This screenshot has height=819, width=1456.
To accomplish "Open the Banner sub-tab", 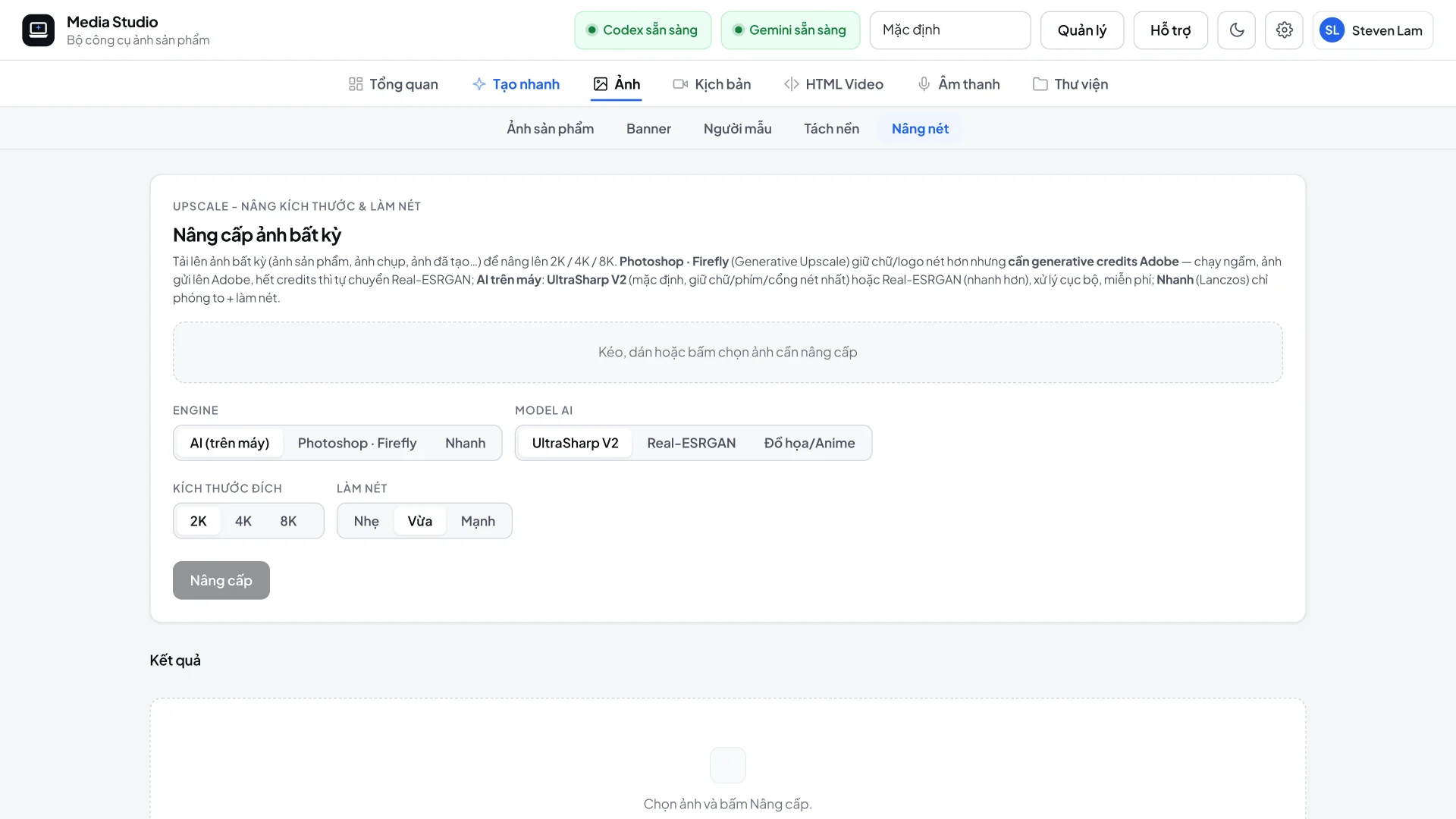I will pos(649,129).
